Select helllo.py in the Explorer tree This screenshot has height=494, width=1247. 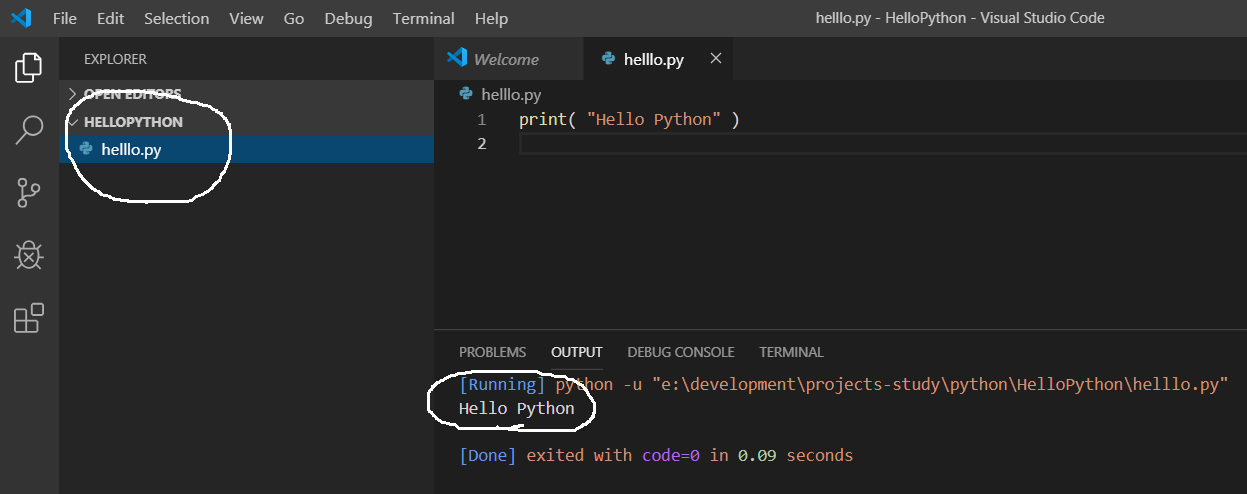pyautogui.click(x=246, y=149)
